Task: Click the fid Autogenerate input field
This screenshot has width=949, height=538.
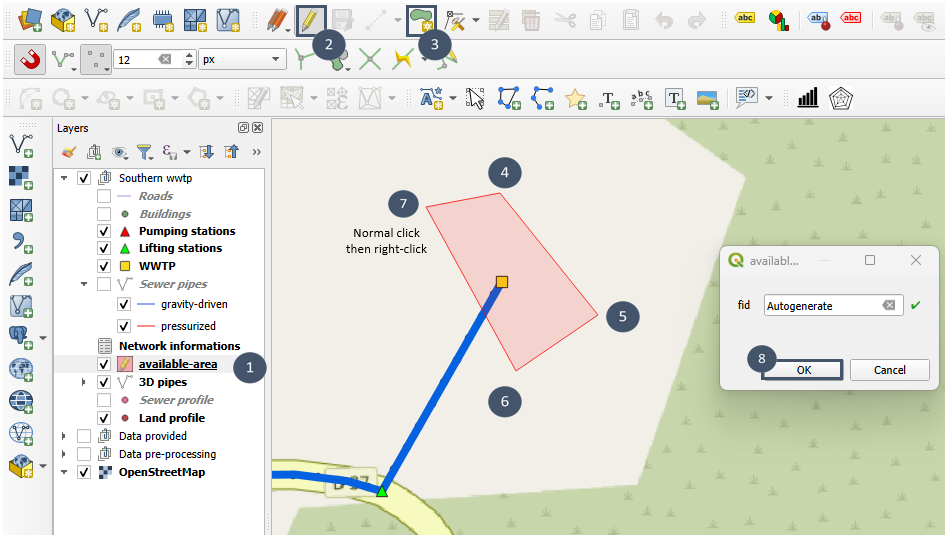Action: click(x=822, y=305)
